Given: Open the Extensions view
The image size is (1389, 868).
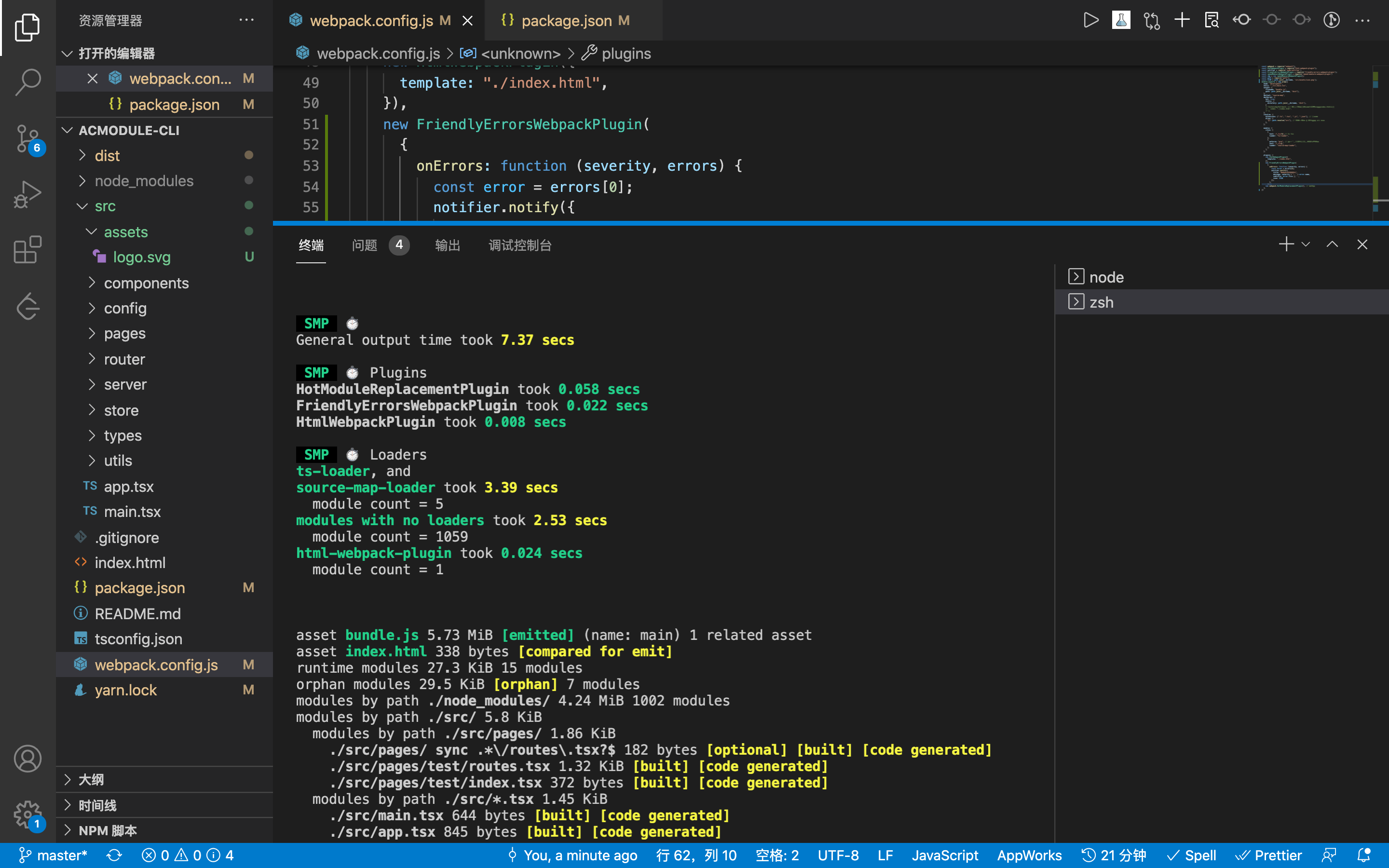Looking at the screenshot, I should tap(27, 250).
